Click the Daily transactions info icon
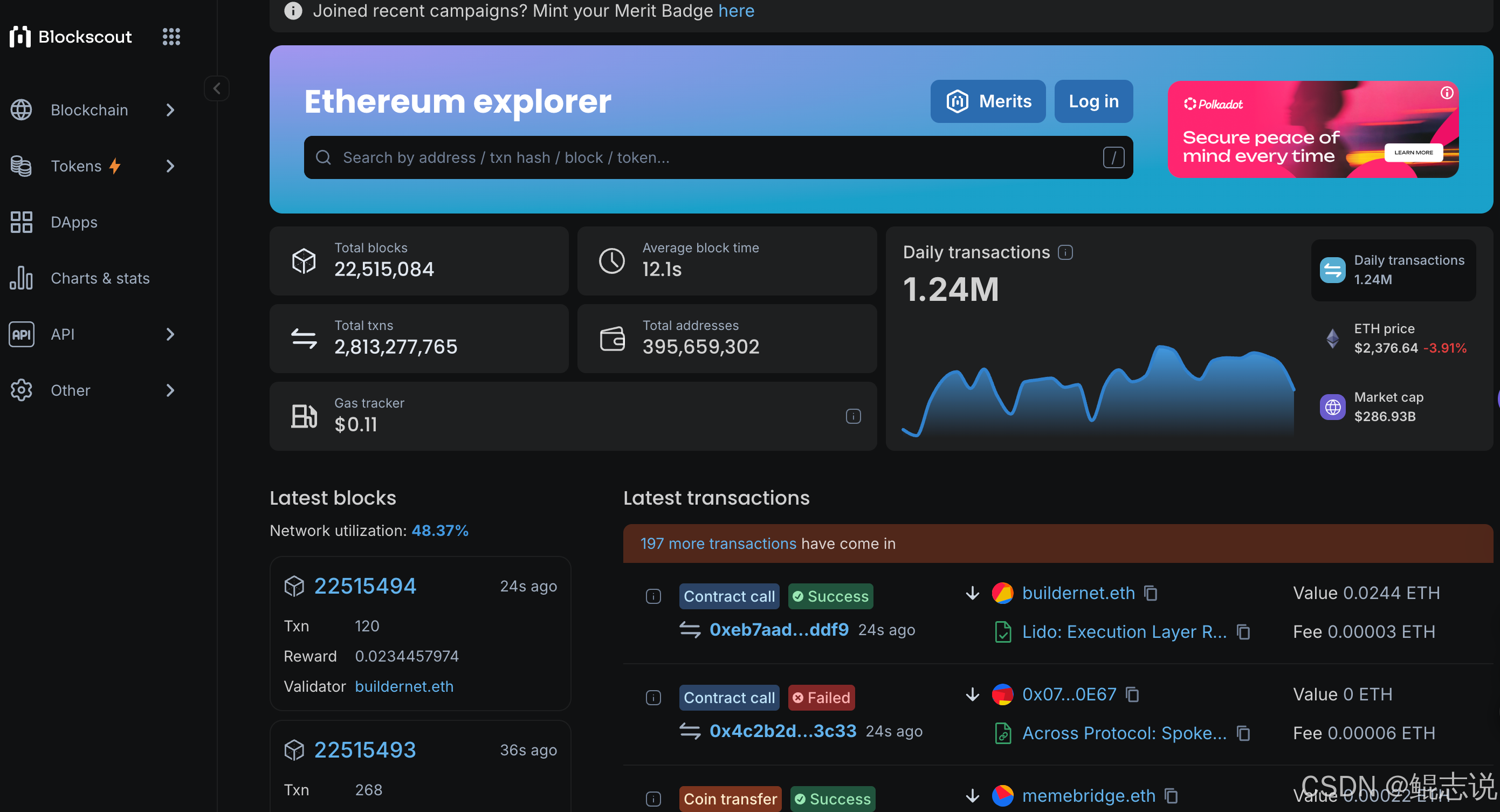 (x=1065, y=252)
